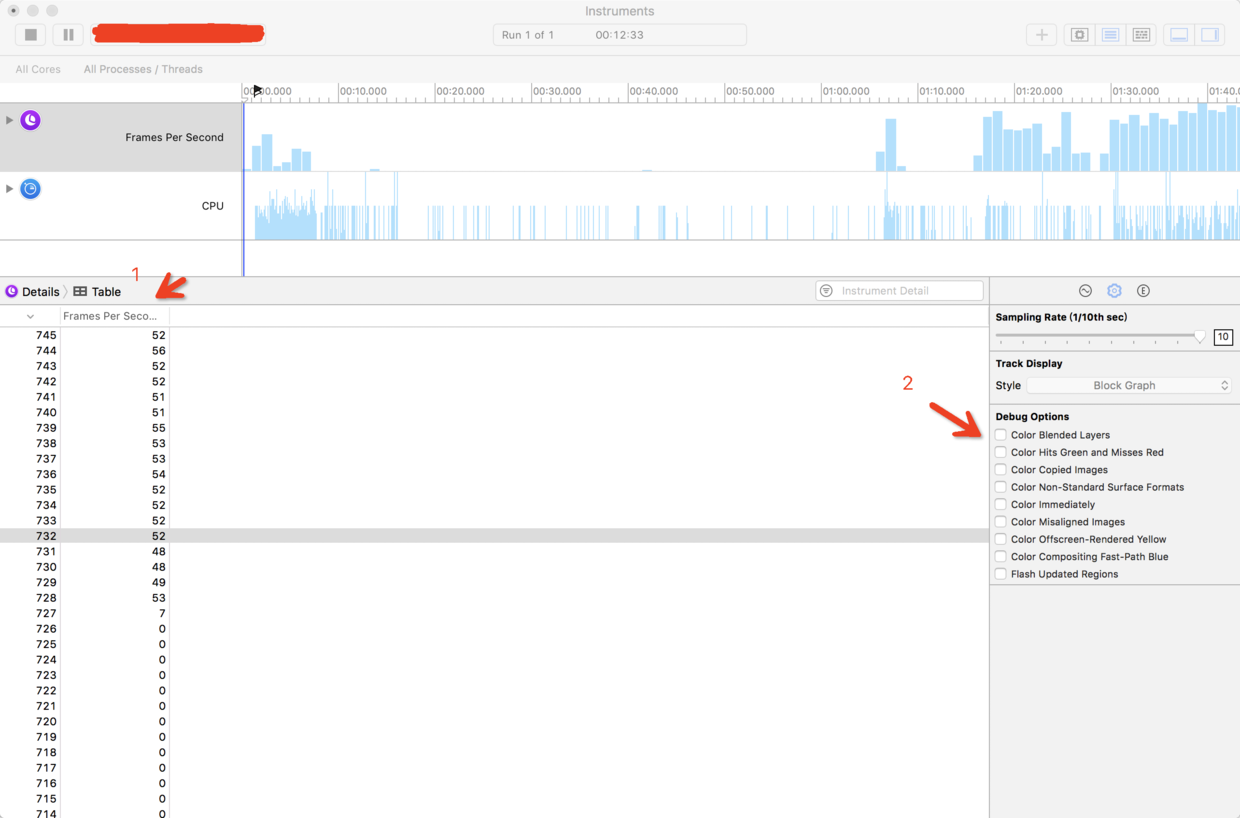Image resolution: width=1240 pixels, height=818 pixels.
Task: Click the Sampling Rate slider
Action: point(1102,337)
